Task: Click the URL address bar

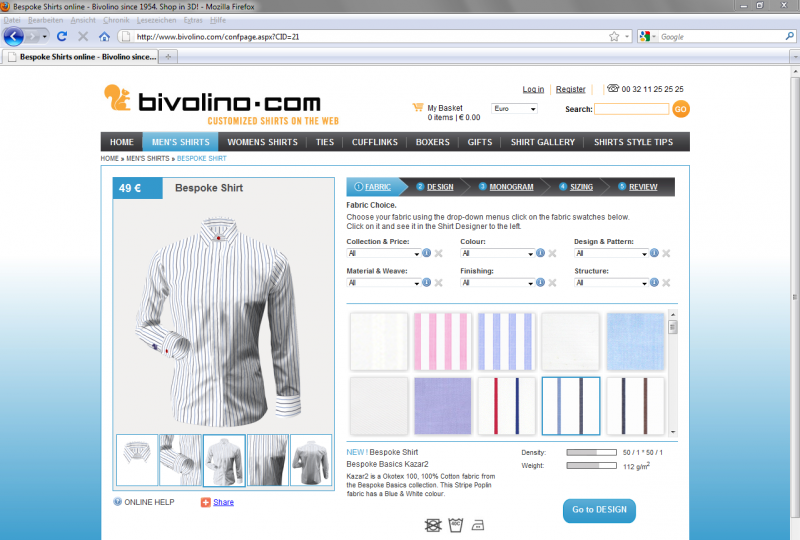Action: 365,37
